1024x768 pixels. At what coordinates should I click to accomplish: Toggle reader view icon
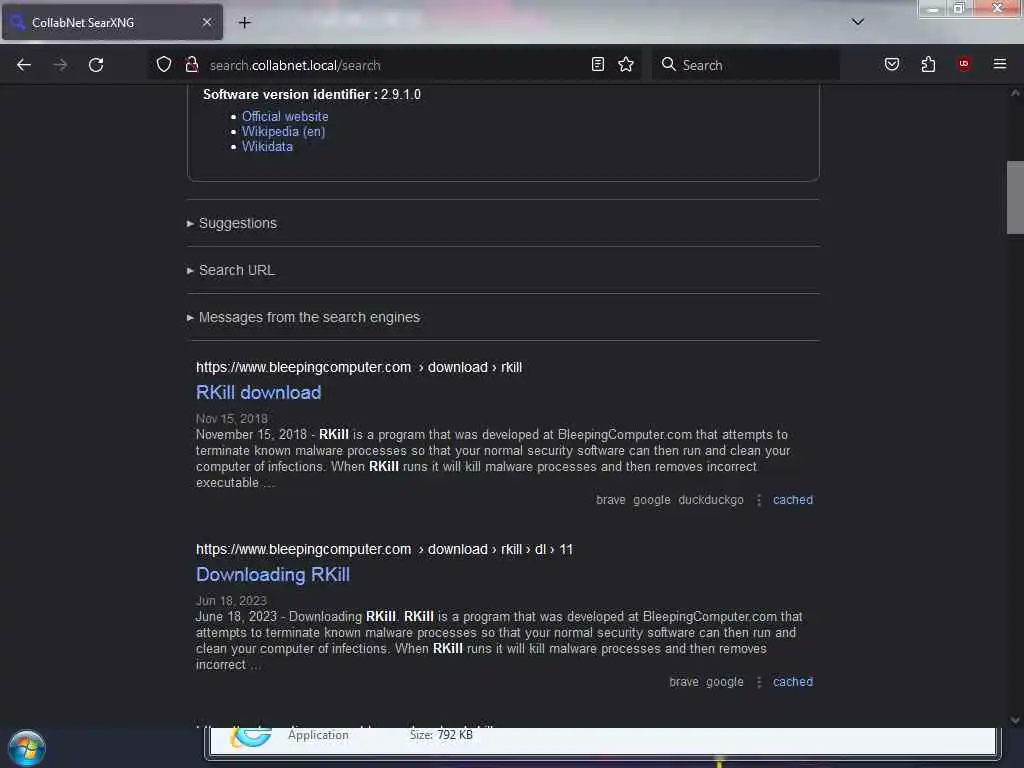[598, 64]
